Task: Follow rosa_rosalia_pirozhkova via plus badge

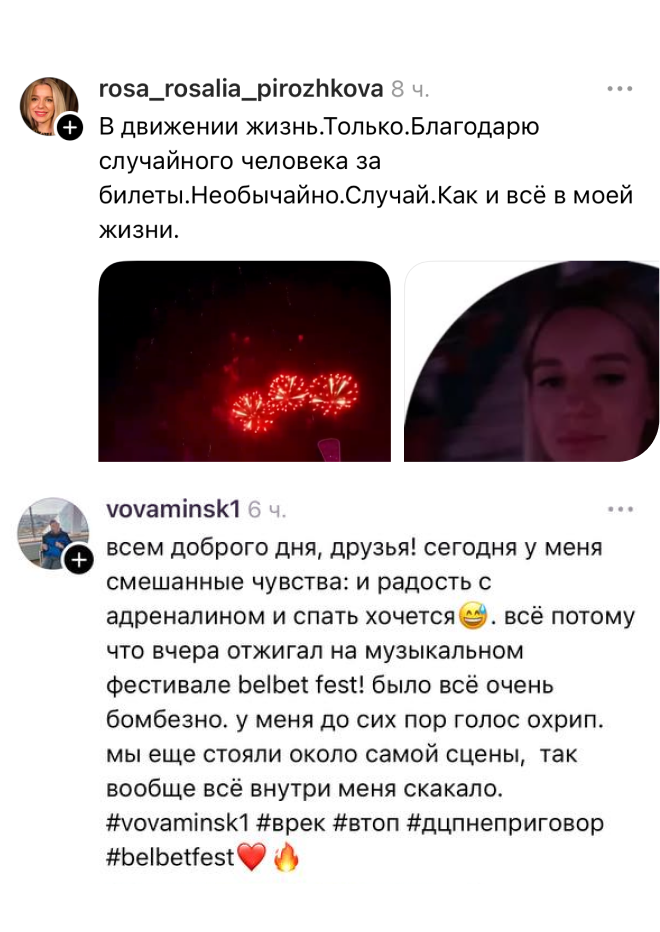Action: 70,127
